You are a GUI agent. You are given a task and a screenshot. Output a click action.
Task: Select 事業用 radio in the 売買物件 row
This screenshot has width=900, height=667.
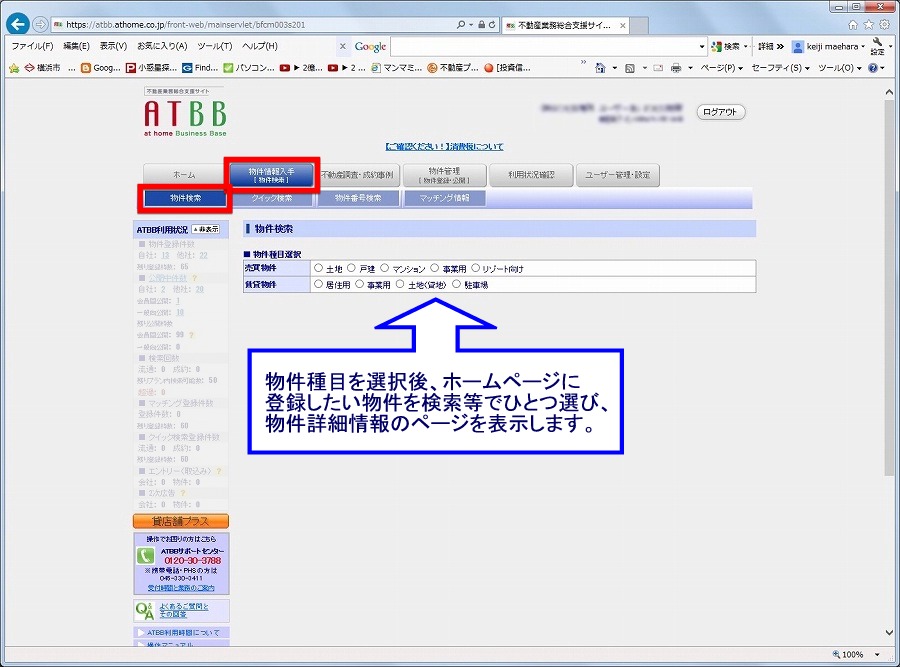[435, 268]
